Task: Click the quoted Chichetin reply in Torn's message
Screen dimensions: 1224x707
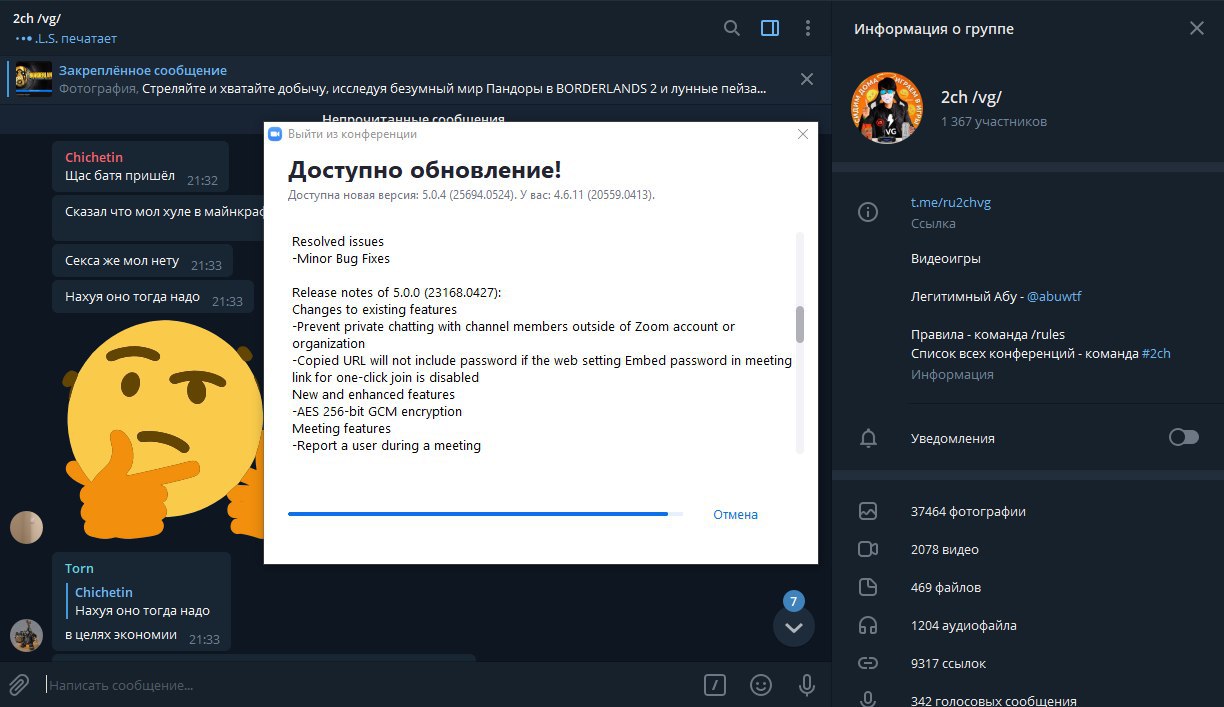Action: tap(142, 601)
